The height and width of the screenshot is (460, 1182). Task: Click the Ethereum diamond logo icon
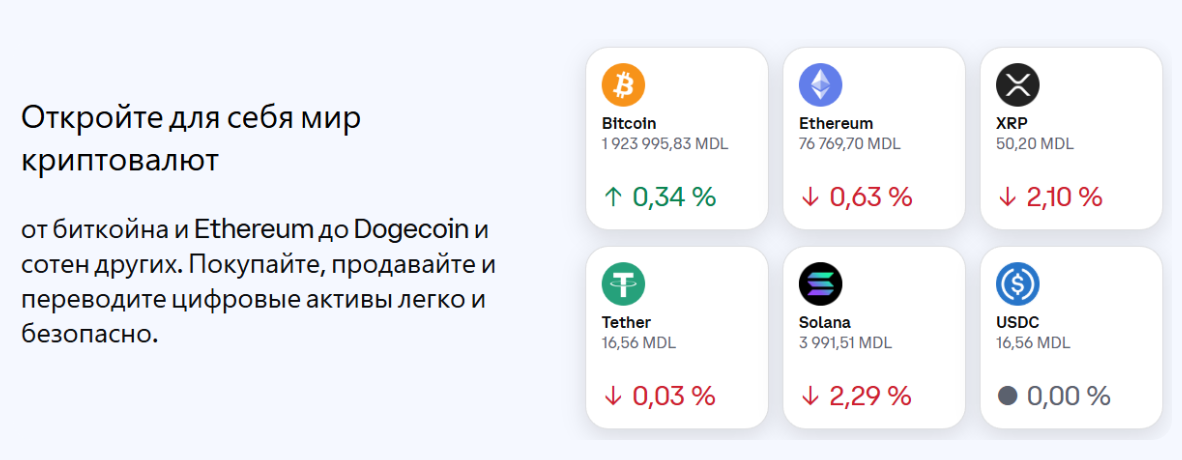(x=820, y=86)
